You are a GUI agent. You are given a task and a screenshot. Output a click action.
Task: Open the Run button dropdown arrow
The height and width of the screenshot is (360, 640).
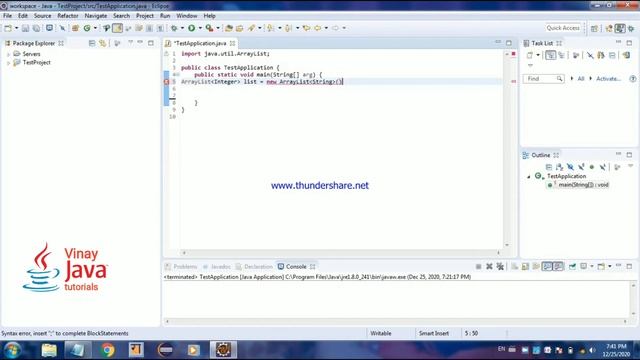tap(200, 28)
